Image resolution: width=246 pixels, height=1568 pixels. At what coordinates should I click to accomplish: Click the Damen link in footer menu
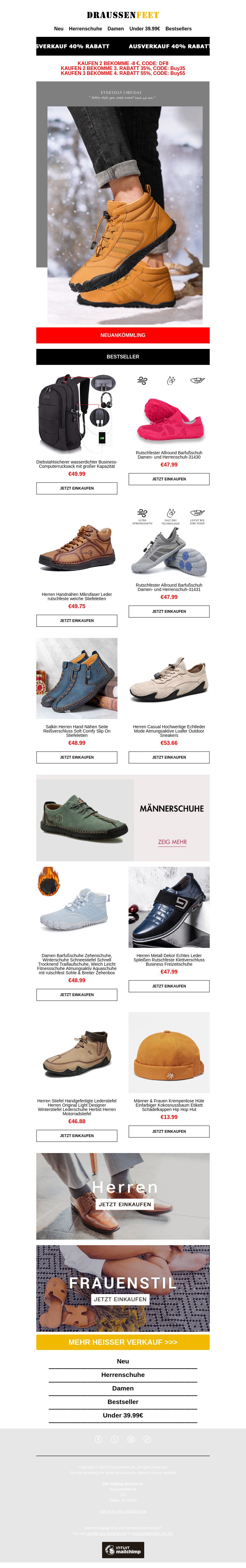(x=123, y=1388)
